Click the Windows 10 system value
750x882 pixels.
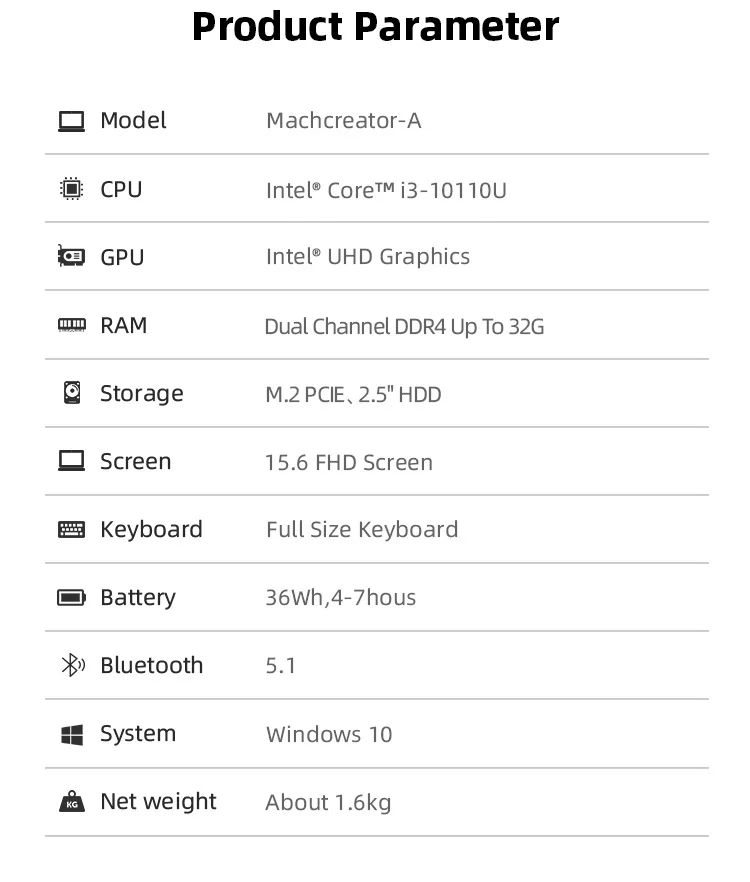(x=329, y=735)
